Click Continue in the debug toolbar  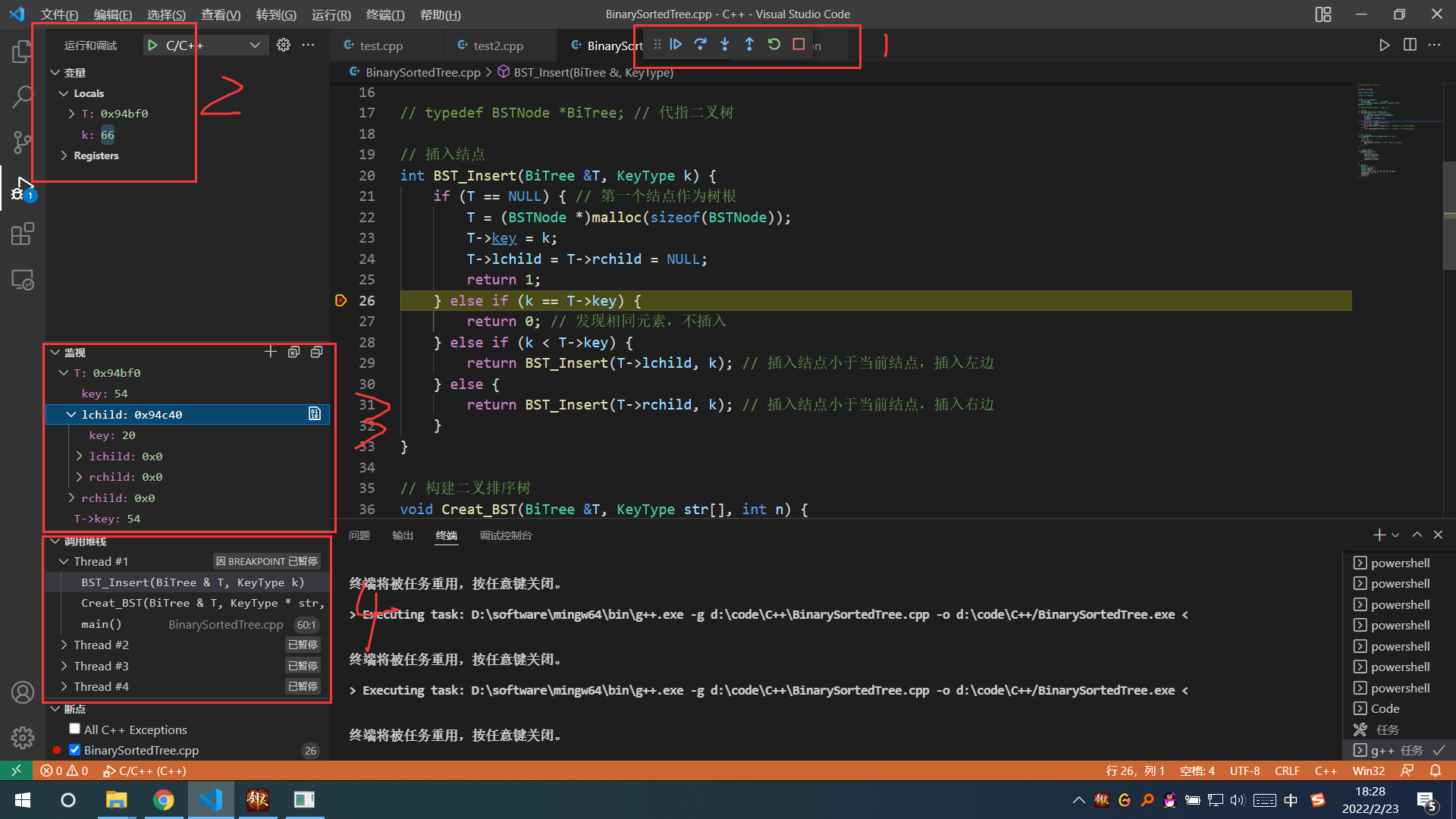pos(676,45)
